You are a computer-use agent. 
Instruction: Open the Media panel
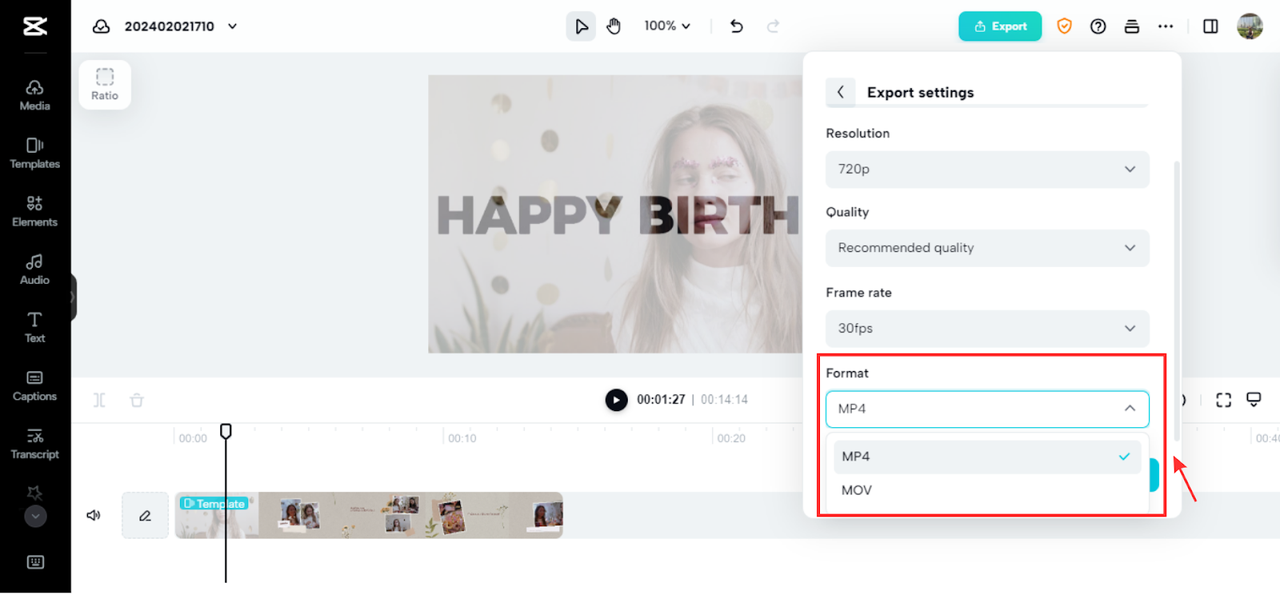[35, 95]
